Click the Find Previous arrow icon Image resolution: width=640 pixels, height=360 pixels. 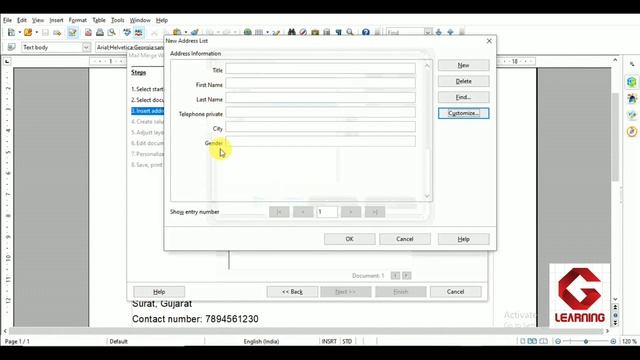450,32
